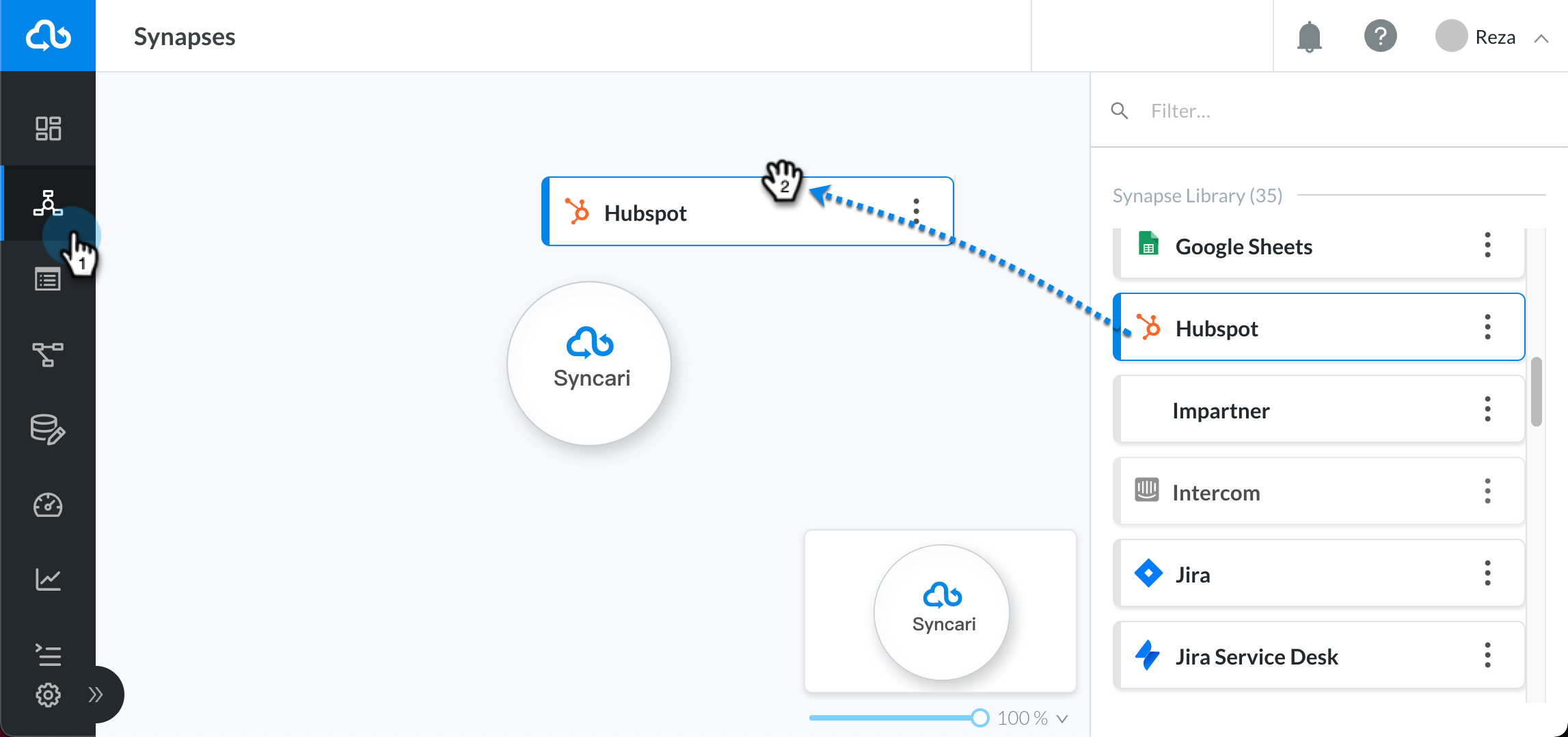Select Intercom in Synapse Library
The image size is (1568, 737).
coord(1319,491)
